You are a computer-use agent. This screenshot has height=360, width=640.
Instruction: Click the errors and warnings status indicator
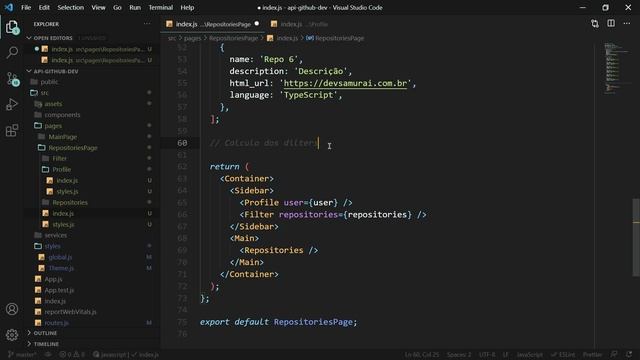[72, 354]
